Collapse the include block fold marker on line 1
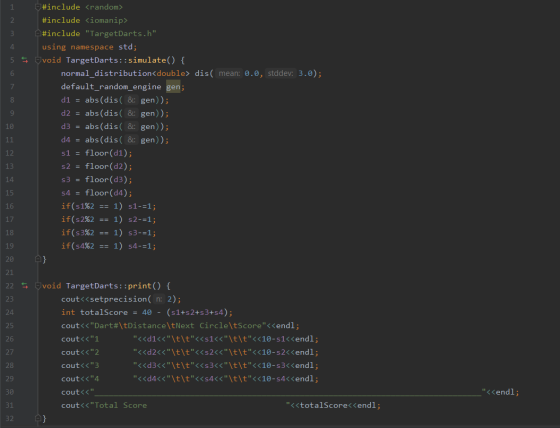The height and width of the screenshot is (428, 560). pos(38,7)
